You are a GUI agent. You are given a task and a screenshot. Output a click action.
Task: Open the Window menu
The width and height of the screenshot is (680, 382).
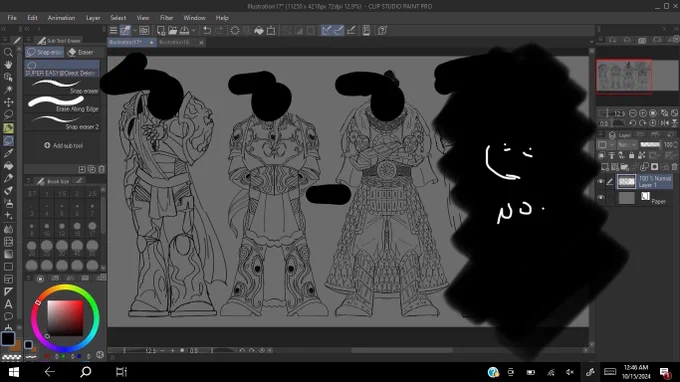click(194, 18)
